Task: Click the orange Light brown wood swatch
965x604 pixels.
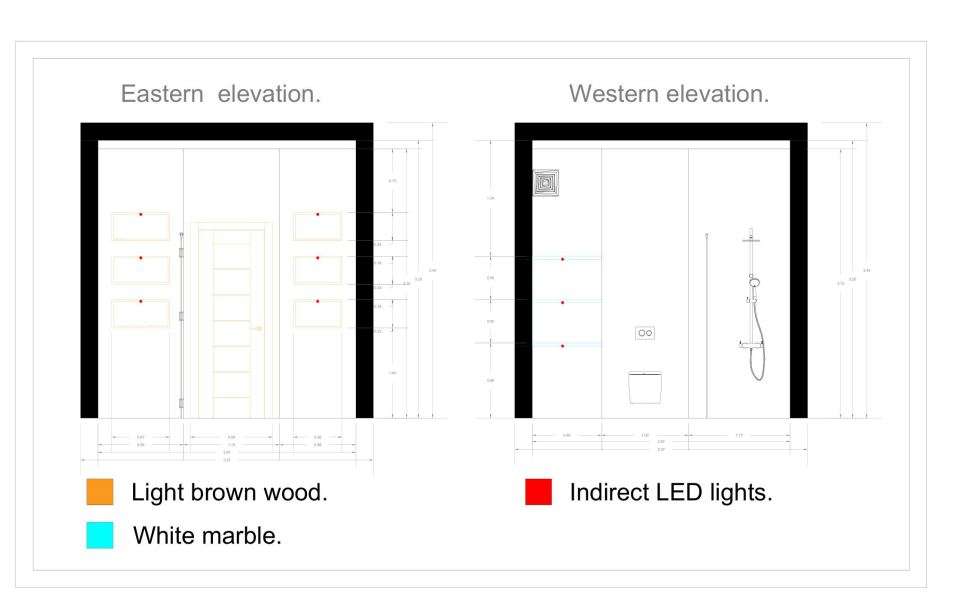Action: pos(99,494)
